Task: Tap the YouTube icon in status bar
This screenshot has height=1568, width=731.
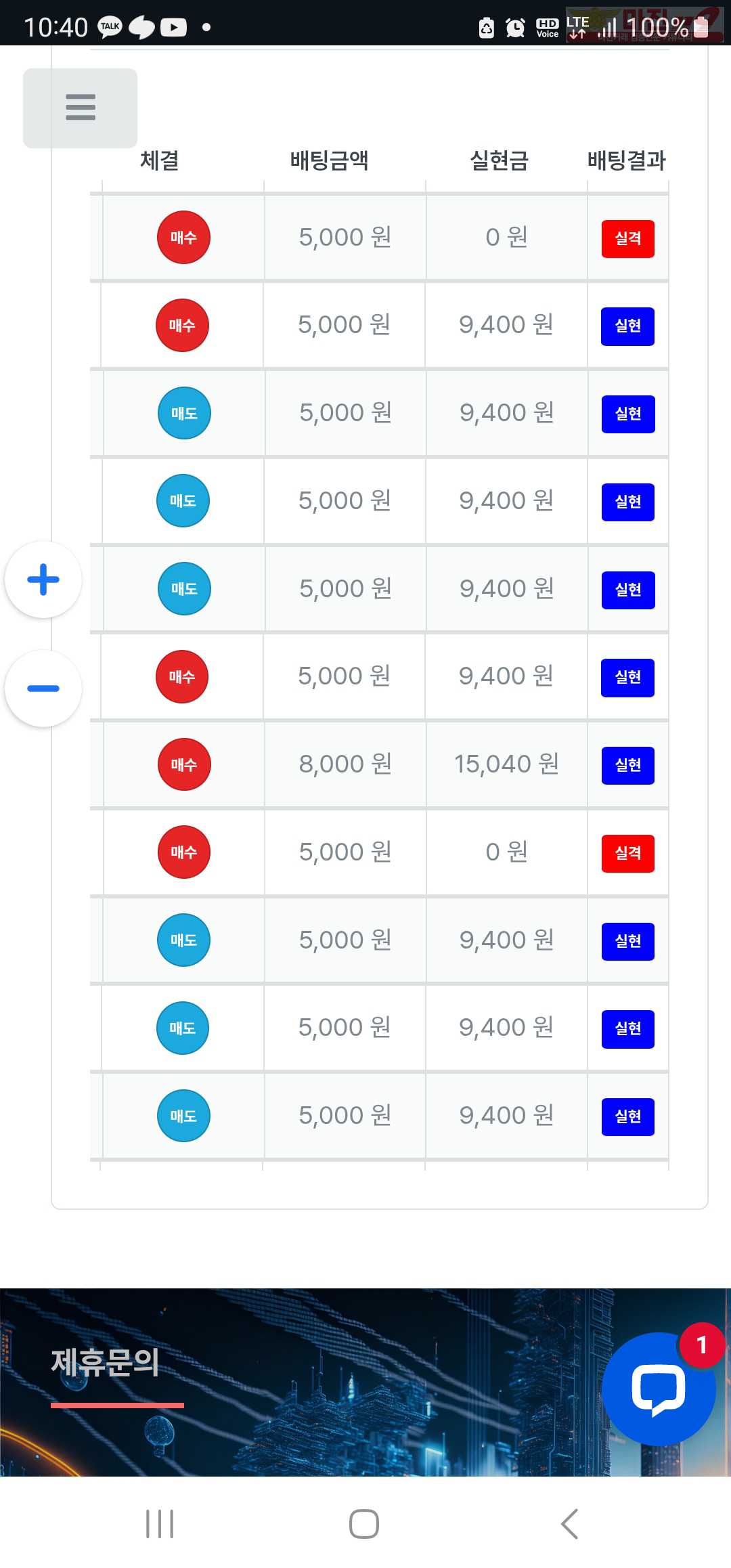Action: (173, 27)
